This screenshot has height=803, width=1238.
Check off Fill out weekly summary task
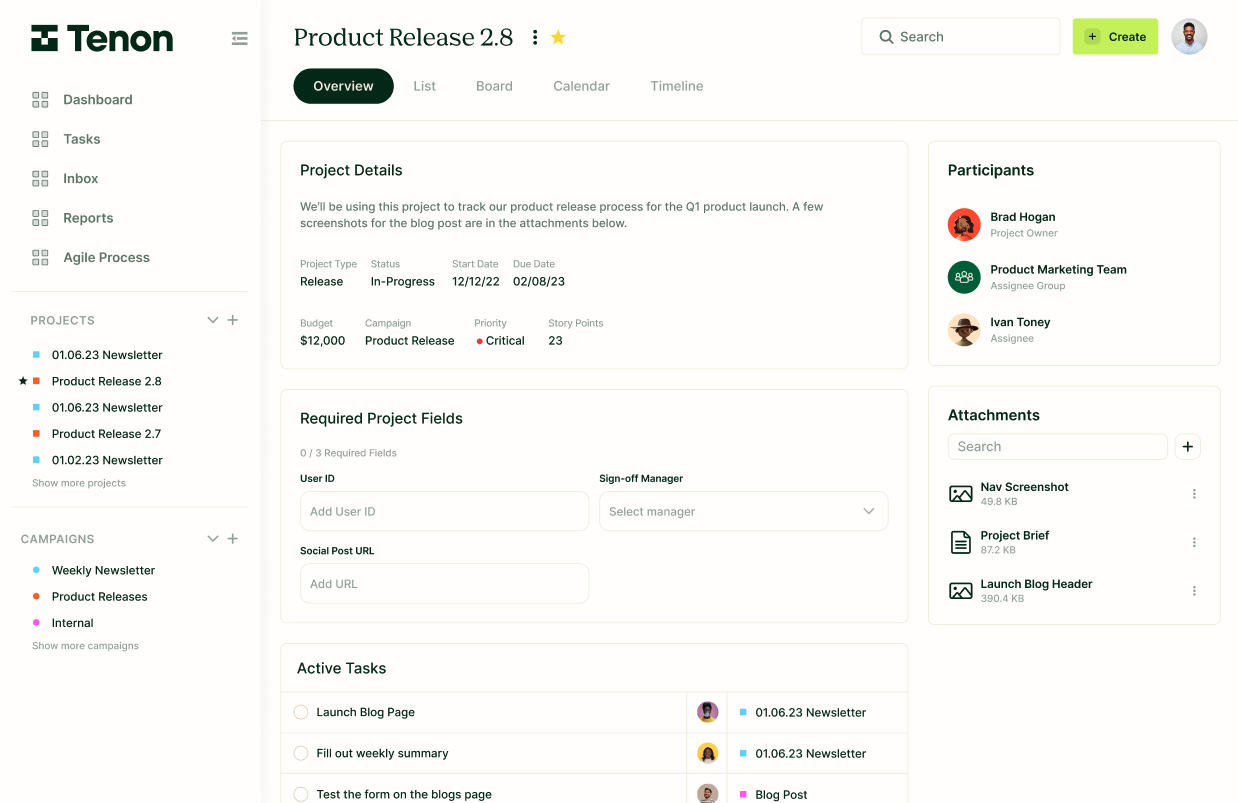[301, 753]
